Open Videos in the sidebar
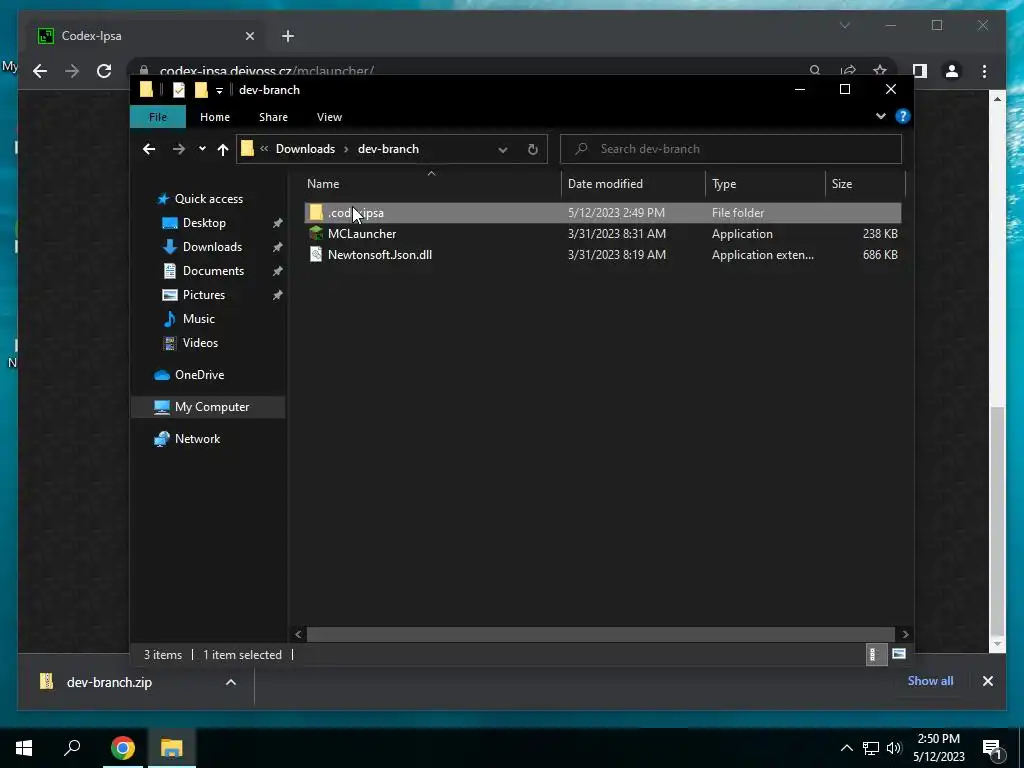Screen dimensions: 1024x768 pos(200,343)
